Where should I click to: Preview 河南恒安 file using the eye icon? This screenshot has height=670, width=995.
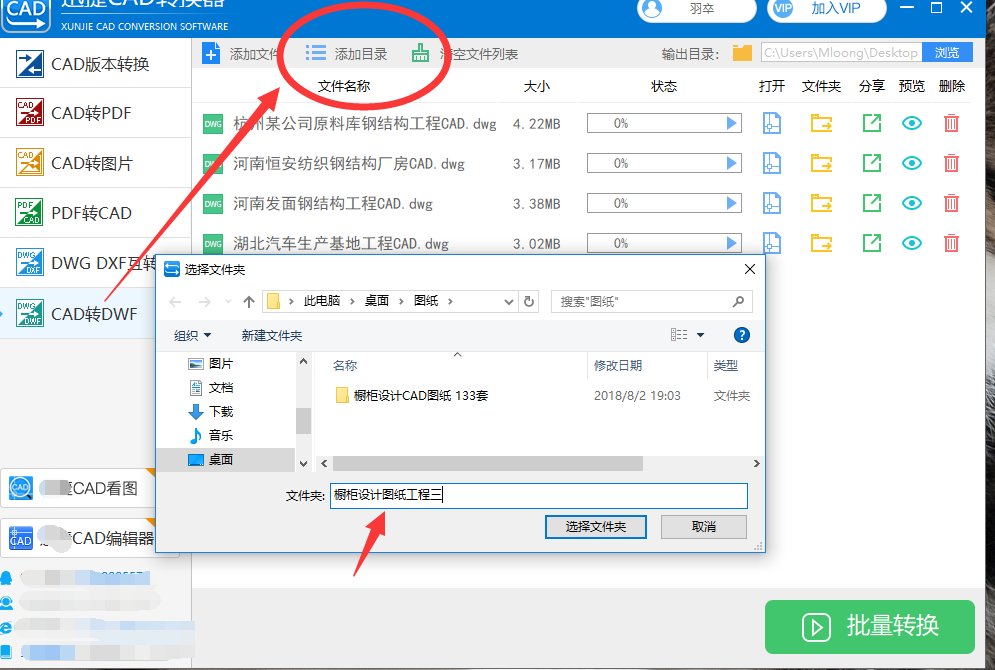[x=911, y=163]
